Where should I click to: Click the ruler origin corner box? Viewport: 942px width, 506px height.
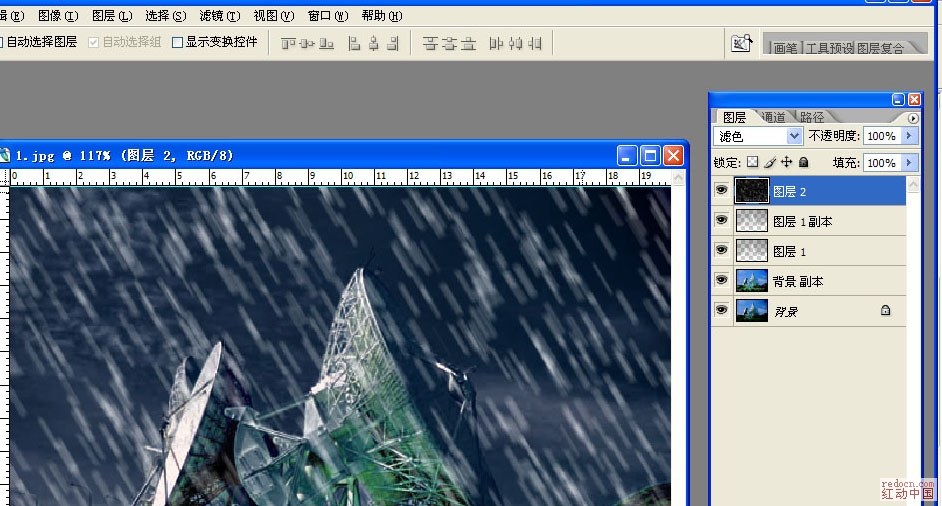click(x=5, y=177)
